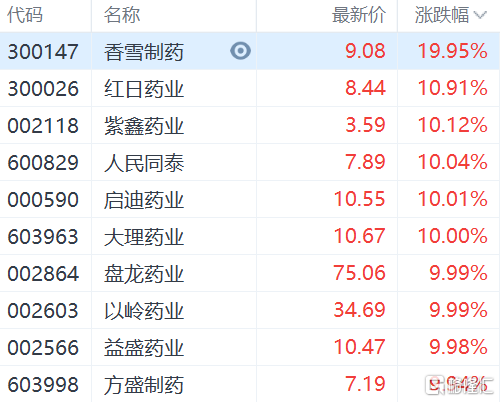Open stock code 002118
The width and height of the screenshot is (500, 402).
coord(43,126)
